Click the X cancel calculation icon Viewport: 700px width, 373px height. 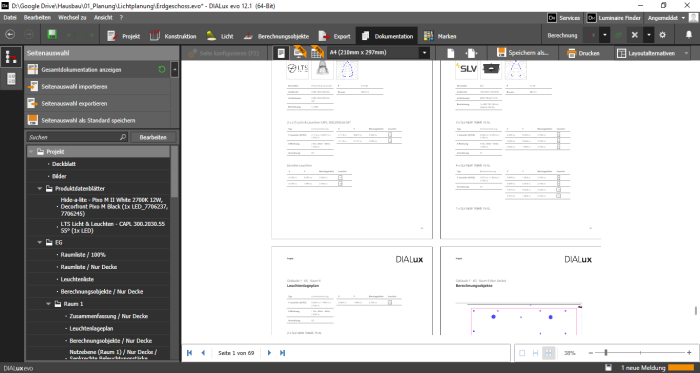coord(634,35)
